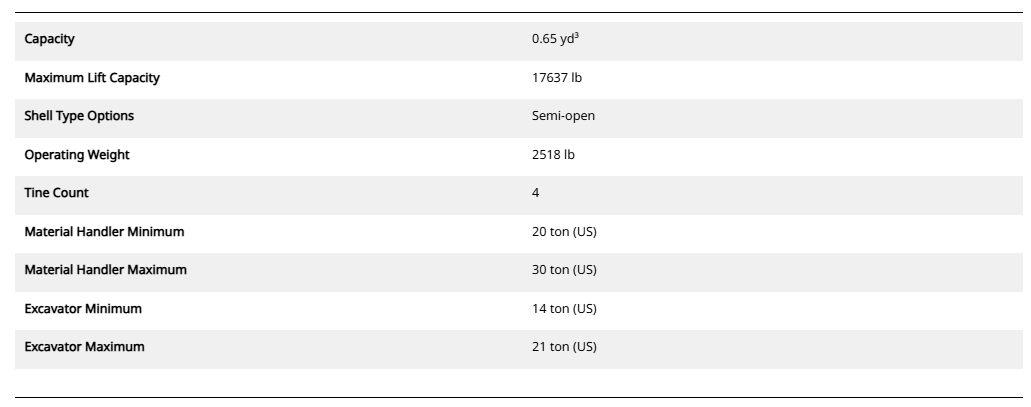Click the Material Handler Minimum label
1031x407 pixels.
pos(104,232)
